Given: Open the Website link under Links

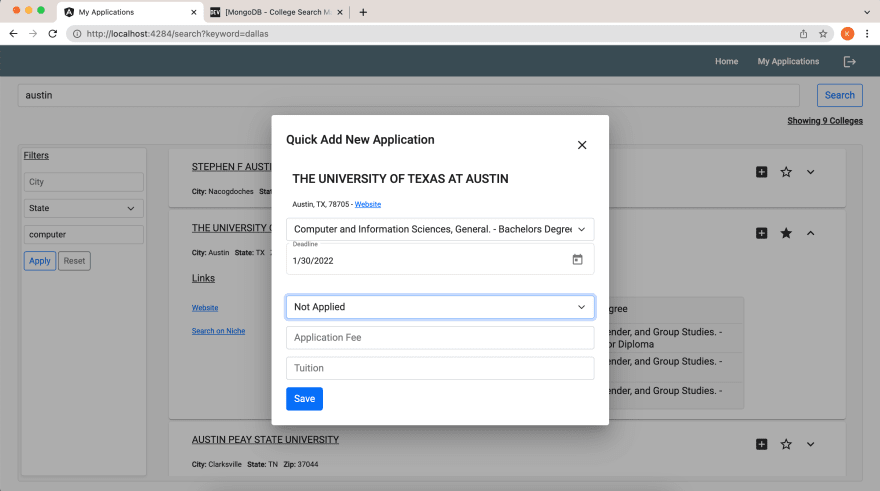Looking at the screenshot, I should click(x=205, y=308).
